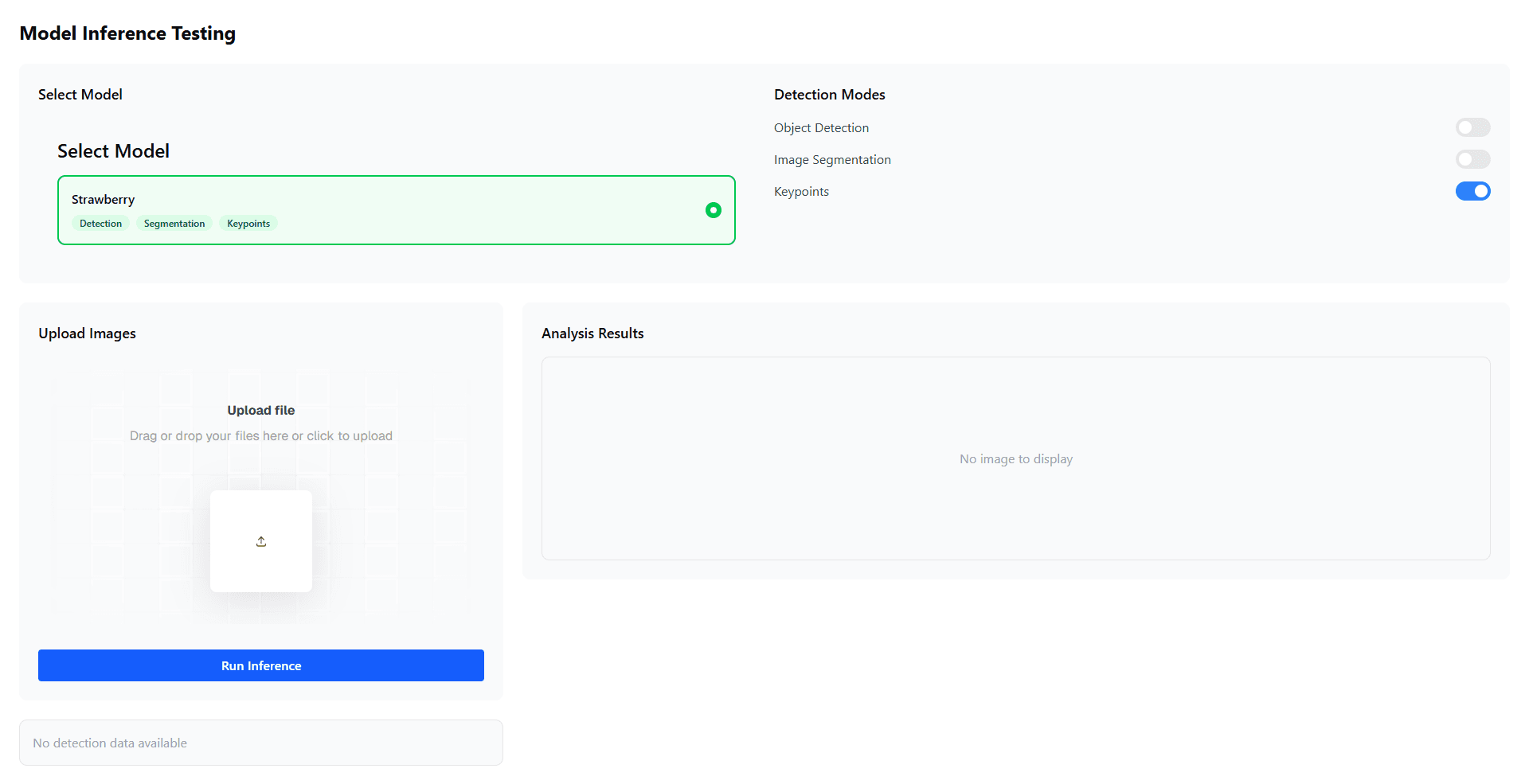
Task: Click the No detection data available field
Action: (x=260, y=742)
